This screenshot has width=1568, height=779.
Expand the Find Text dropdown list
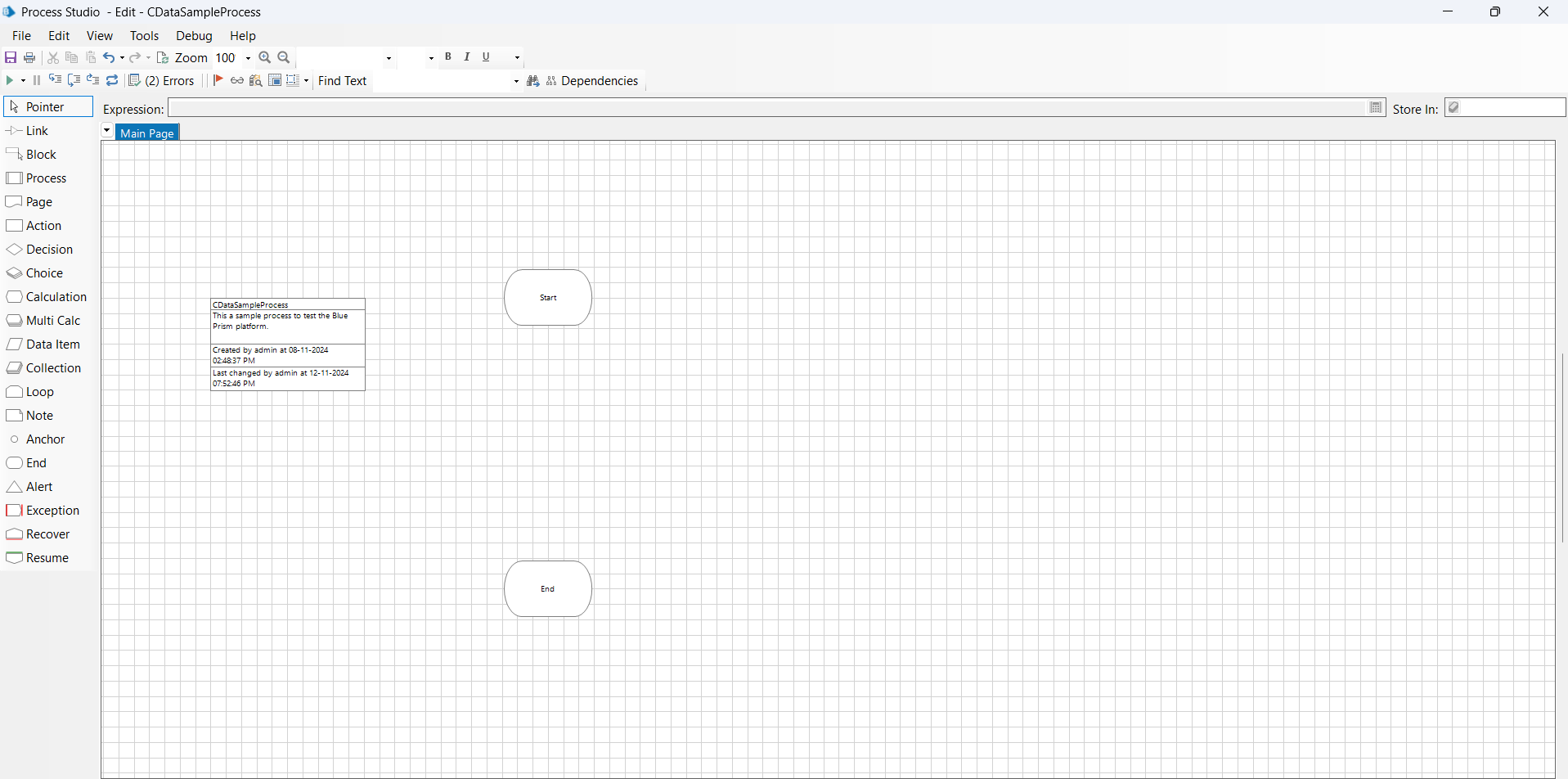[516, 81]
